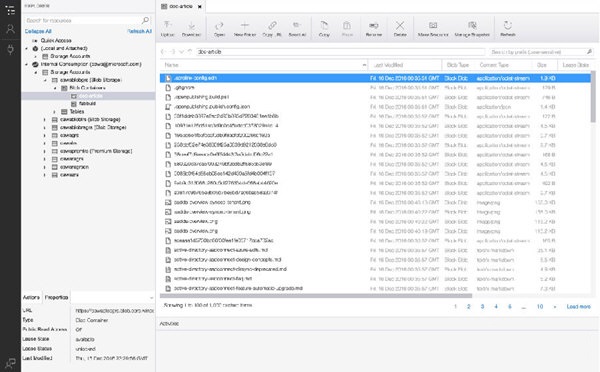Sort by the Lease State column header
Image resolution: width=600 pixels, height=372 pixels.
point(575,65)
